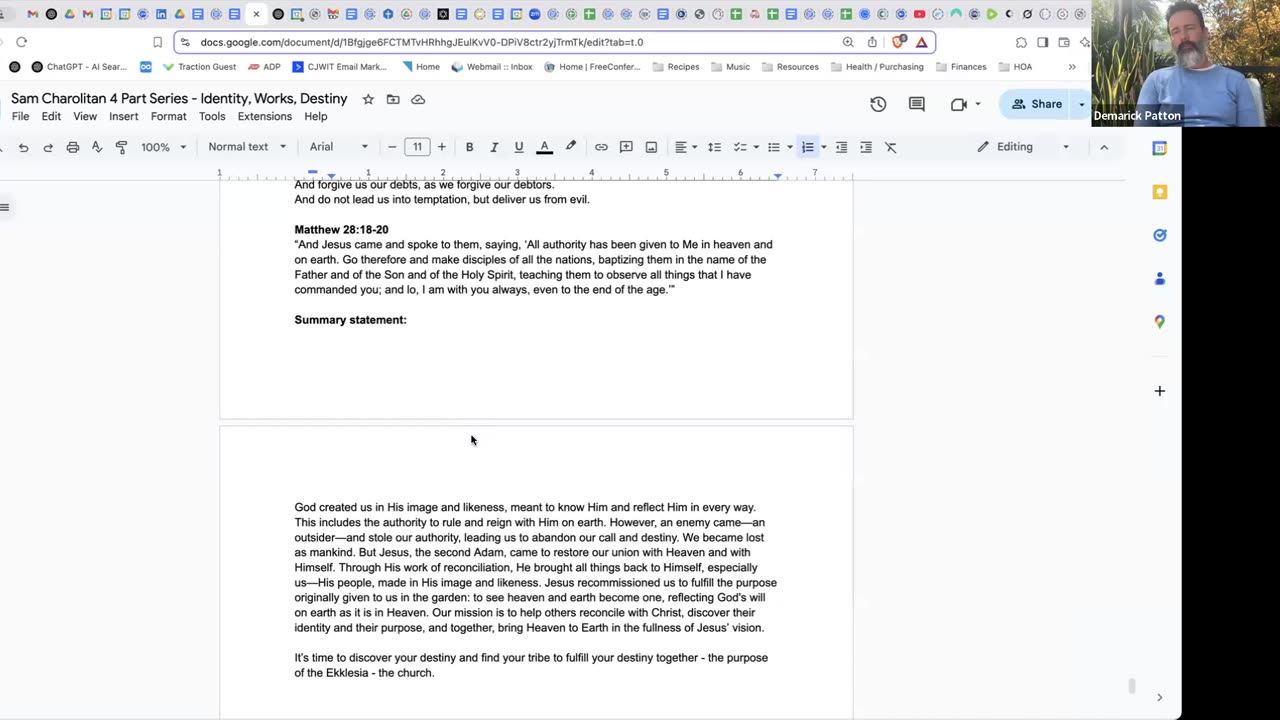Click the font size field showing 11
This screenshot has width=1280, height=720.
click(x=417, y=147)
